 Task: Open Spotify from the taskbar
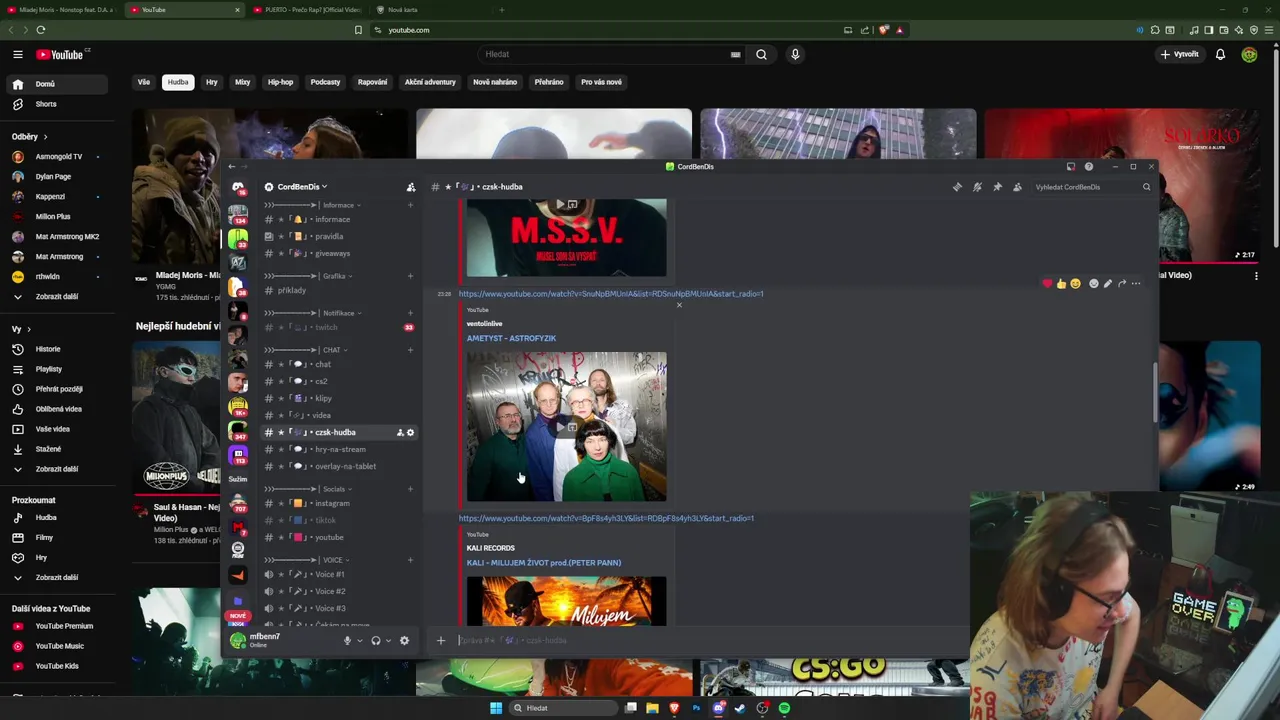[784, 708]
